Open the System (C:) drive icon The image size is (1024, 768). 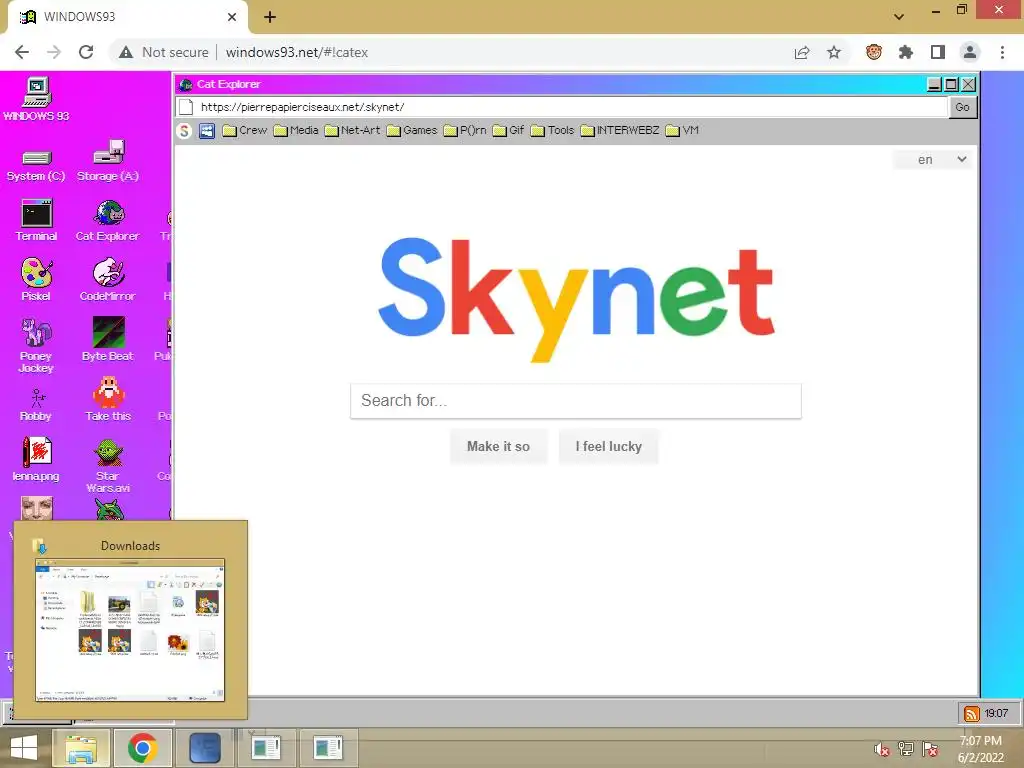tap(36, 165)
